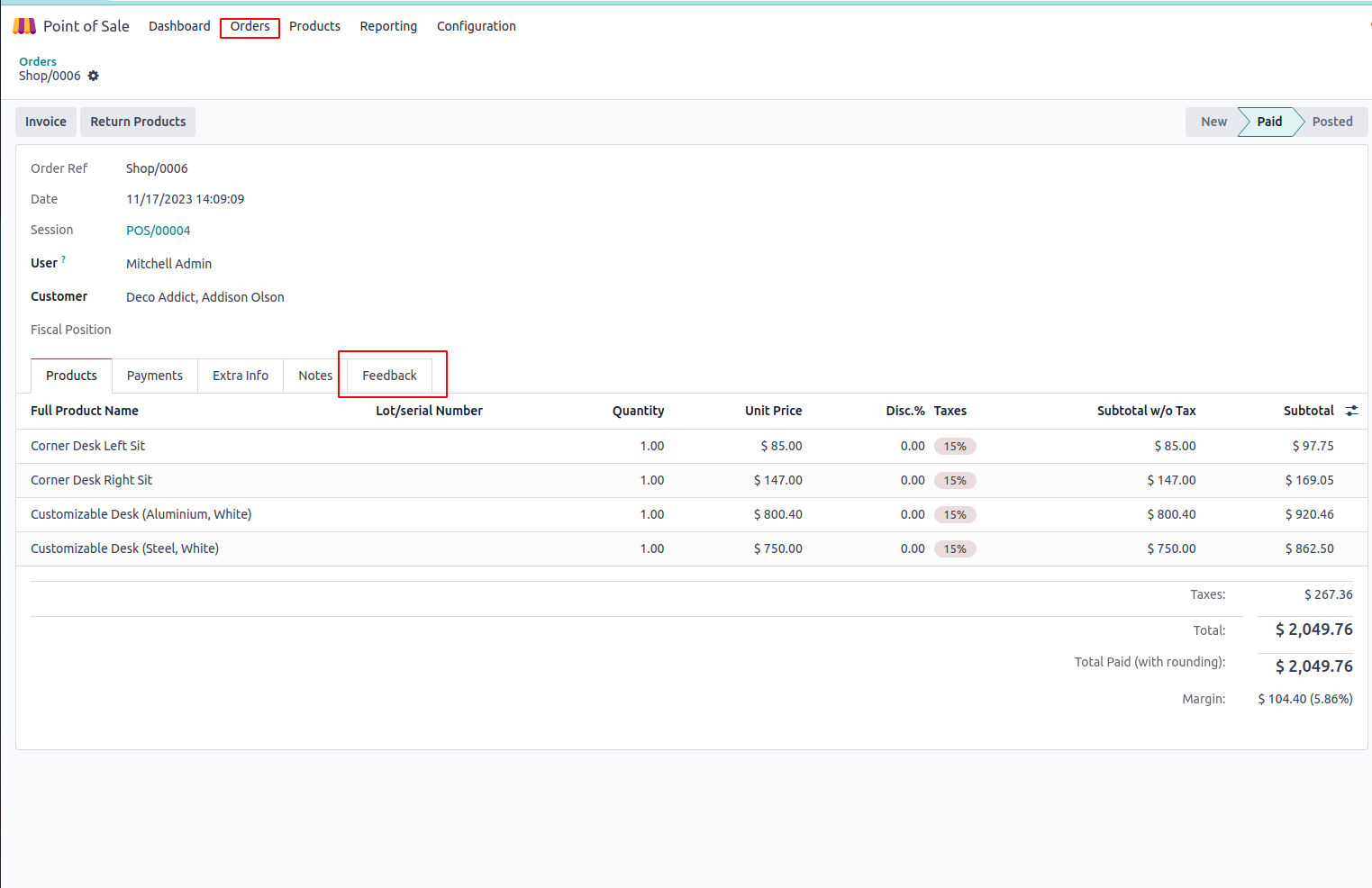The image size is (1372, 888).
Task: Click the Point of Sale app logo icon
Action: [x=24, y=26]
